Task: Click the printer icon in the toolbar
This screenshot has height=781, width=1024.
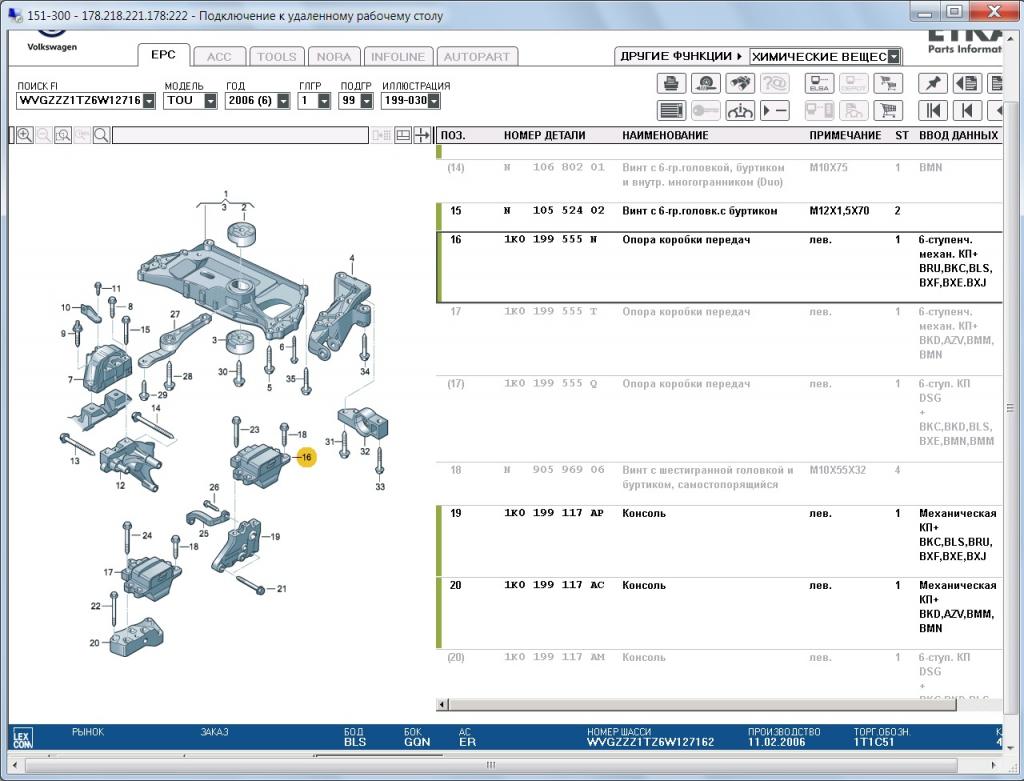Action: pyautogui.click(x=671, y=84)
